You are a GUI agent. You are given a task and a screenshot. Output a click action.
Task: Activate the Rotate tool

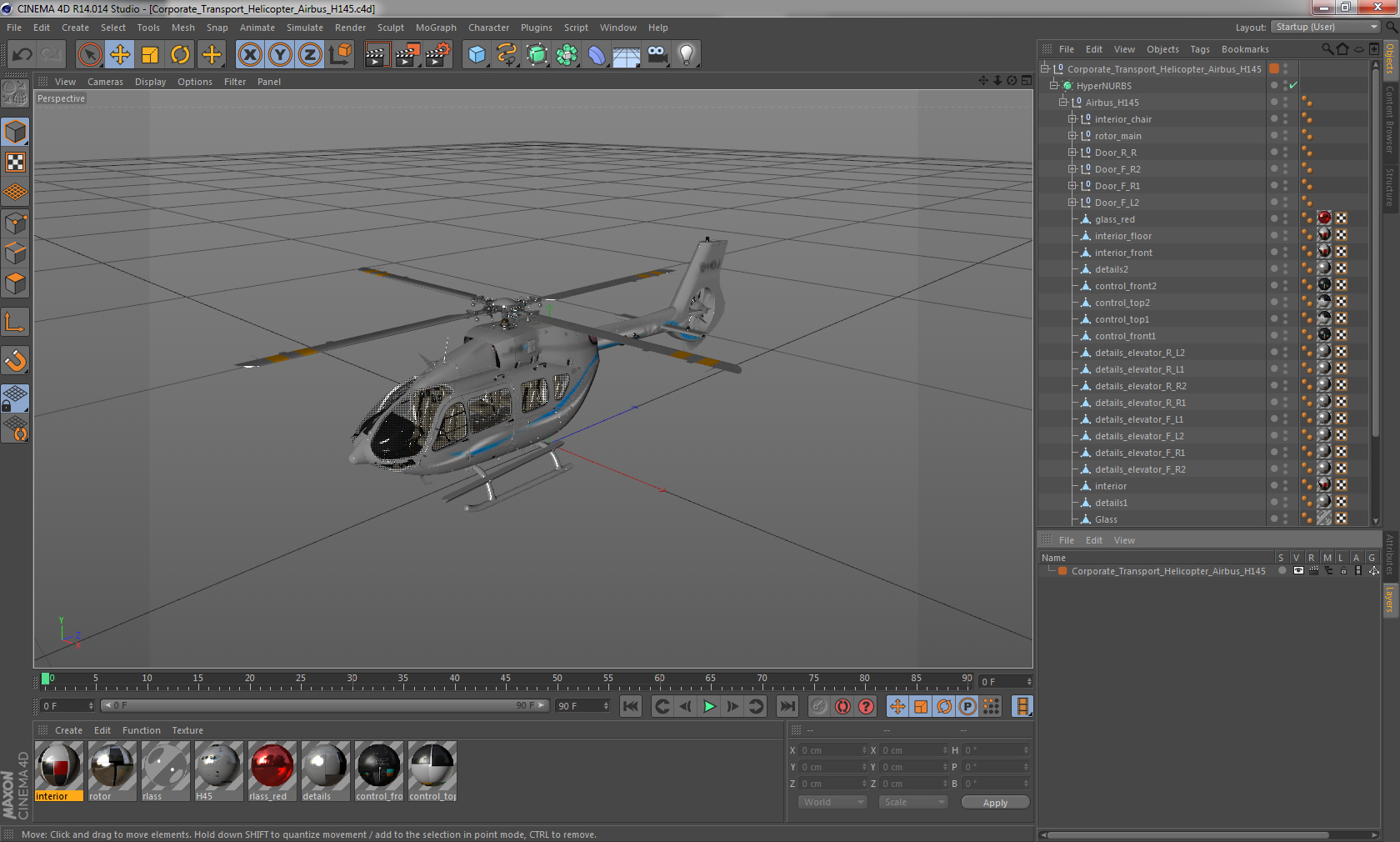tap(180, 55)
